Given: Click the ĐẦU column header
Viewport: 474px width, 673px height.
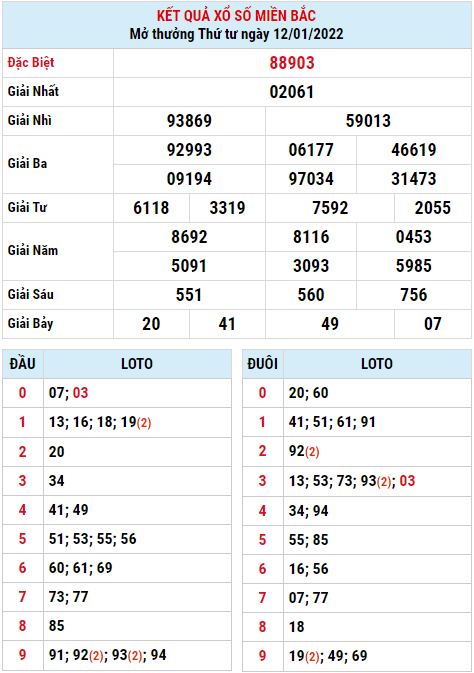Looking at the screenshot, I should [22, 364].
